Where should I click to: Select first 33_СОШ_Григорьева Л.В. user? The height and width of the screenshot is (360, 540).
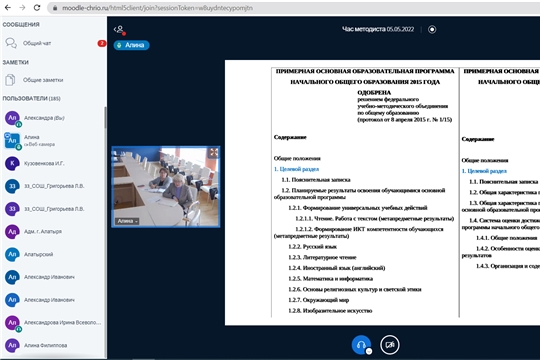point(53,186)
